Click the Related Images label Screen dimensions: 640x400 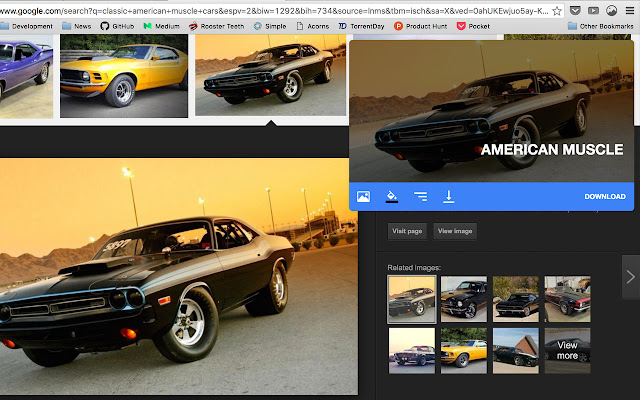pos(414,268)
